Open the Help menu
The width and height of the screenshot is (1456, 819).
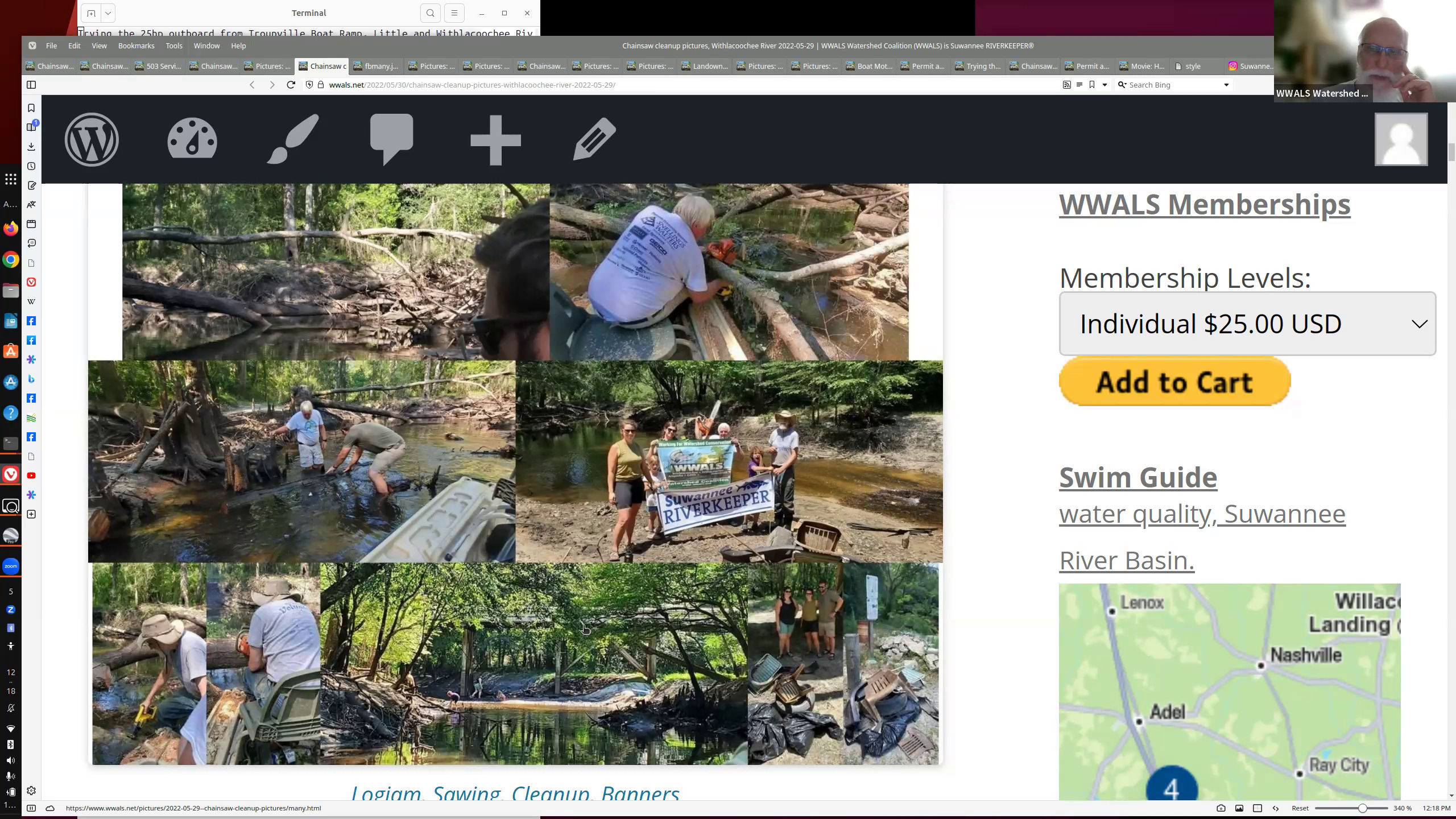click(x=238, y=45)
